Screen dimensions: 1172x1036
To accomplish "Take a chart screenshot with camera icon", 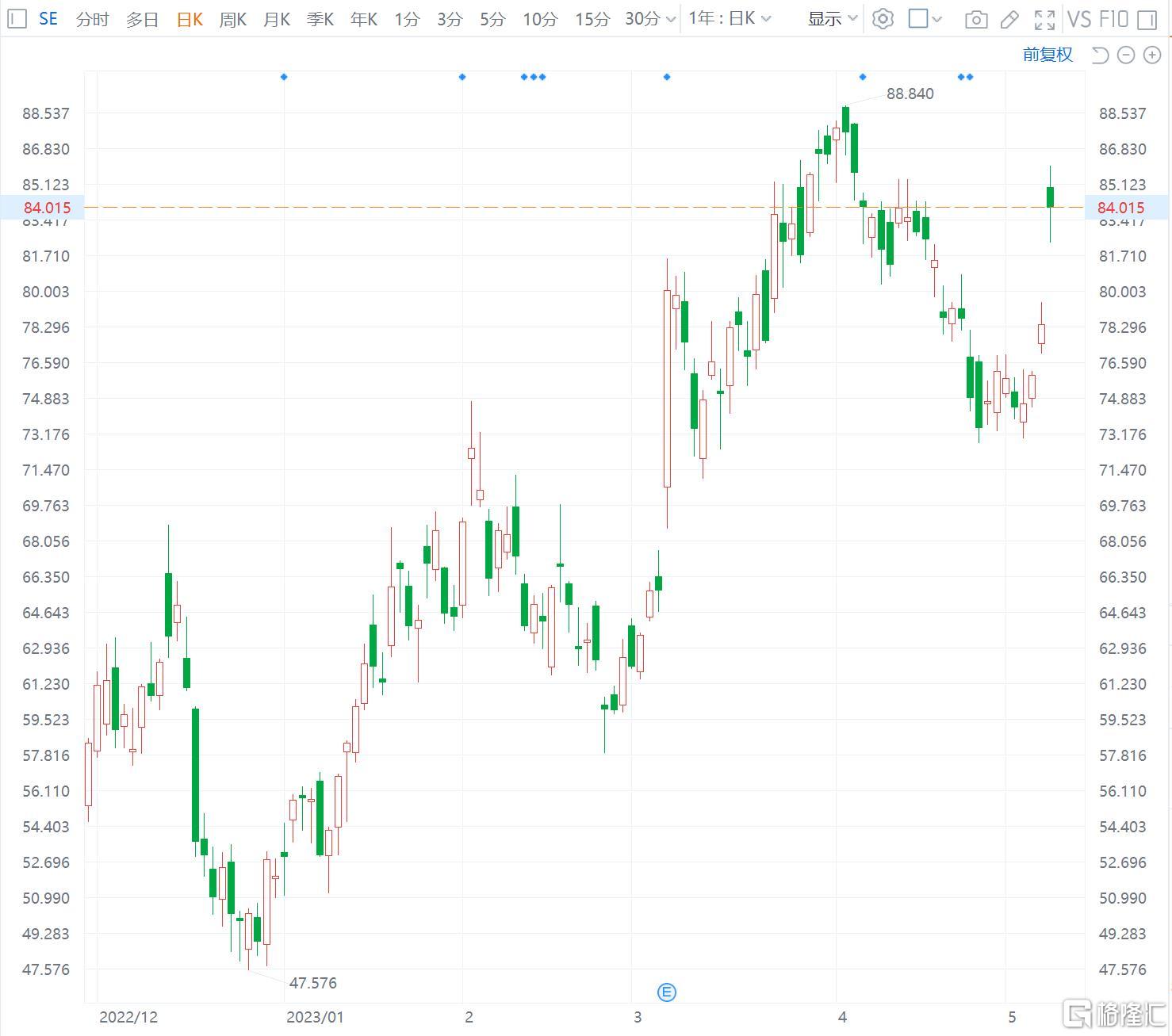I will pyautogui.click(x=976, y=19).
